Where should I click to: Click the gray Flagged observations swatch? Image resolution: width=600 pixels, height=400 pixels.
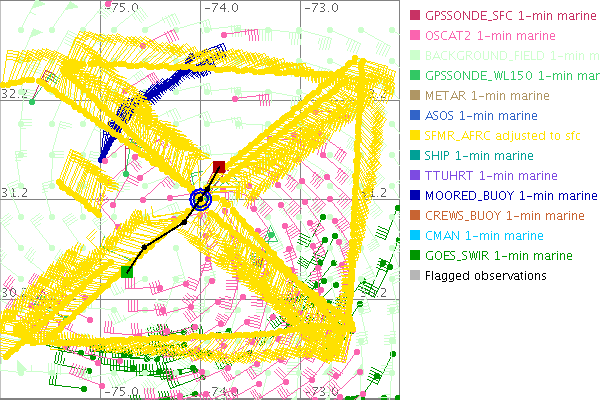[414, 275]
